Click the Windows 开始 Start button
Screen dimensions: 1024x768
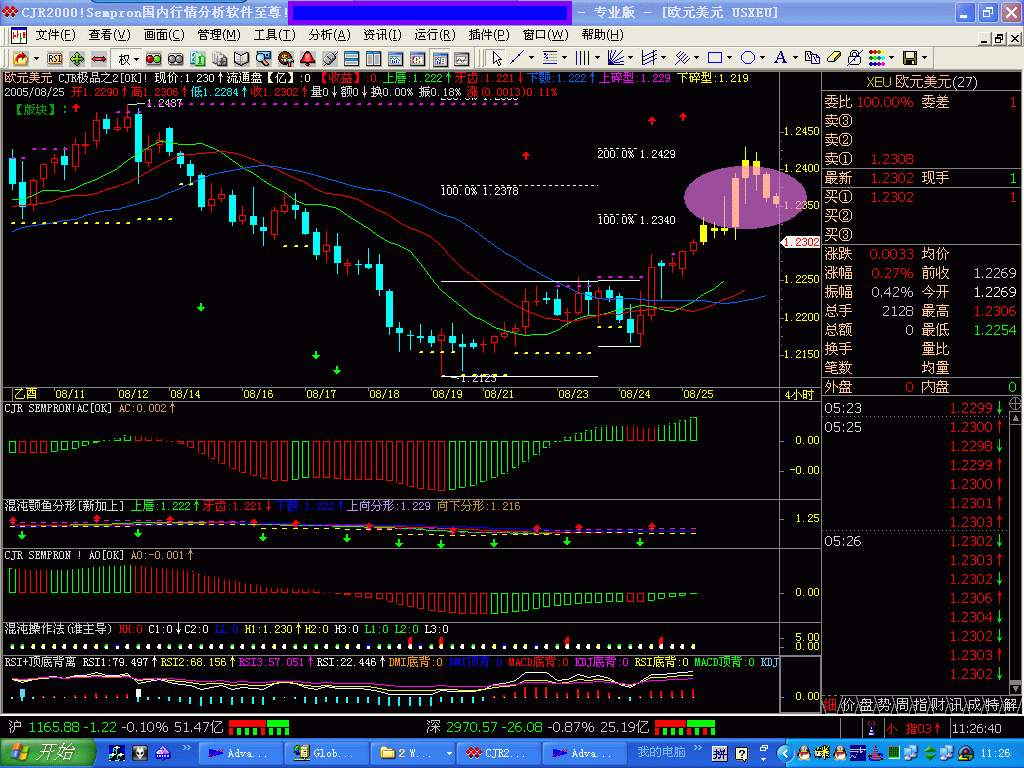pyautogui.click(x=48, y=753)
